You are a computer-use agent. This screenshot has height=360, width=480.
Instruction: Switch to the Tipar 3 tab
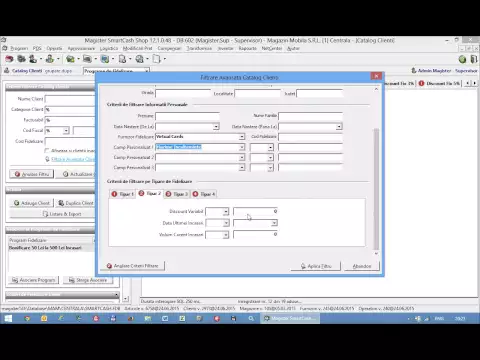[177, 194]
